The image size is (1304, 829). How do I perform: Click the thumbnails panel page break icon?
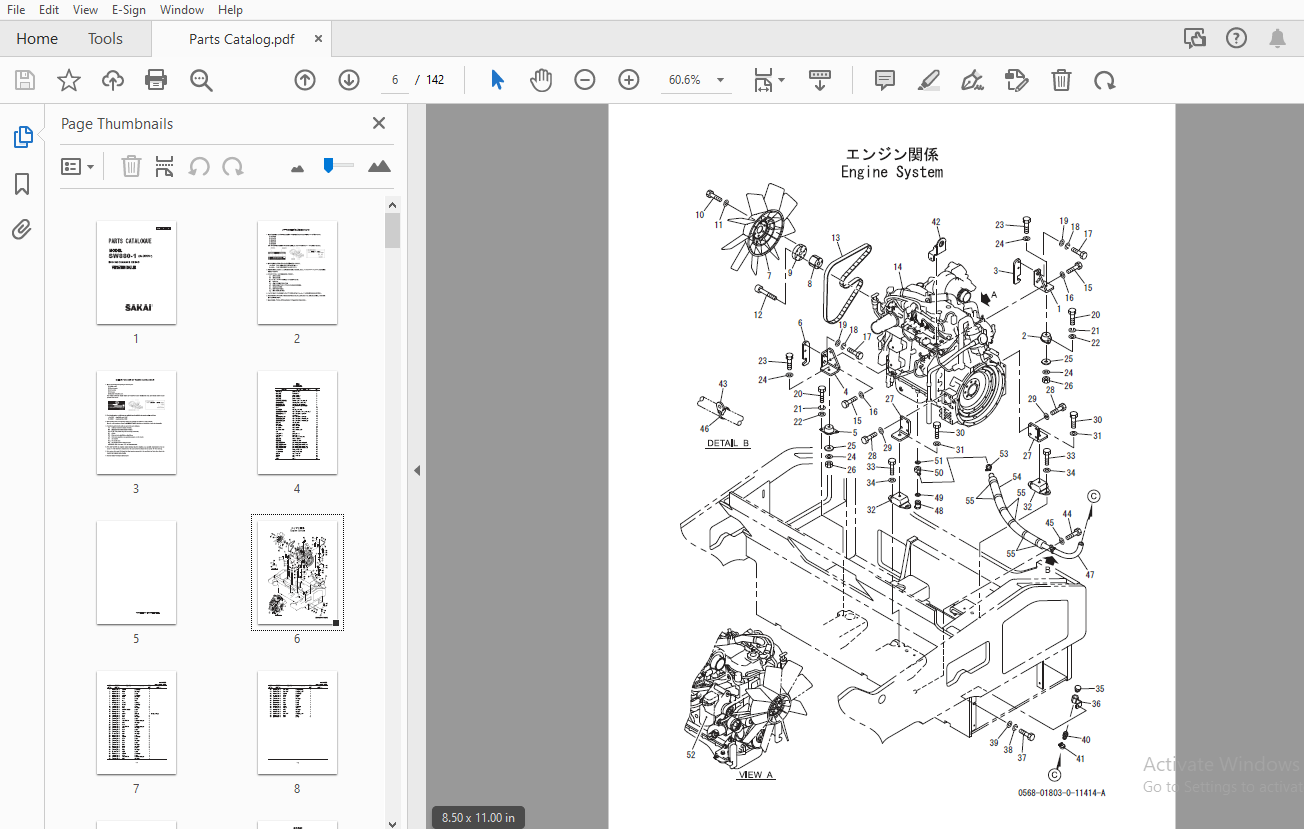pos(165,166)
